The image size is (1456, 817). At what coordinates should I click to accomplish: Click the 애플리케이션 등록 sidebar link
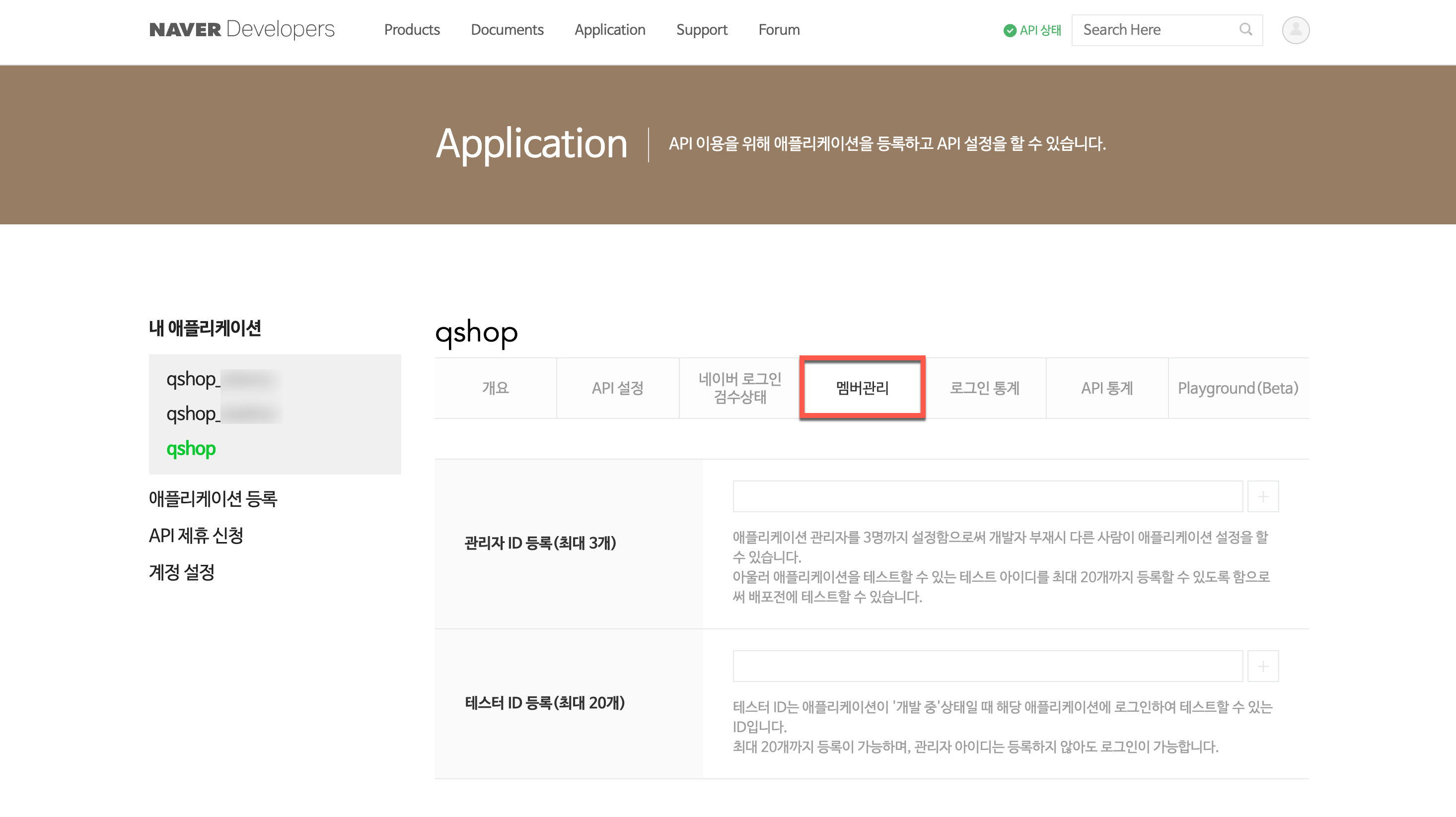(x=213, y=498)
